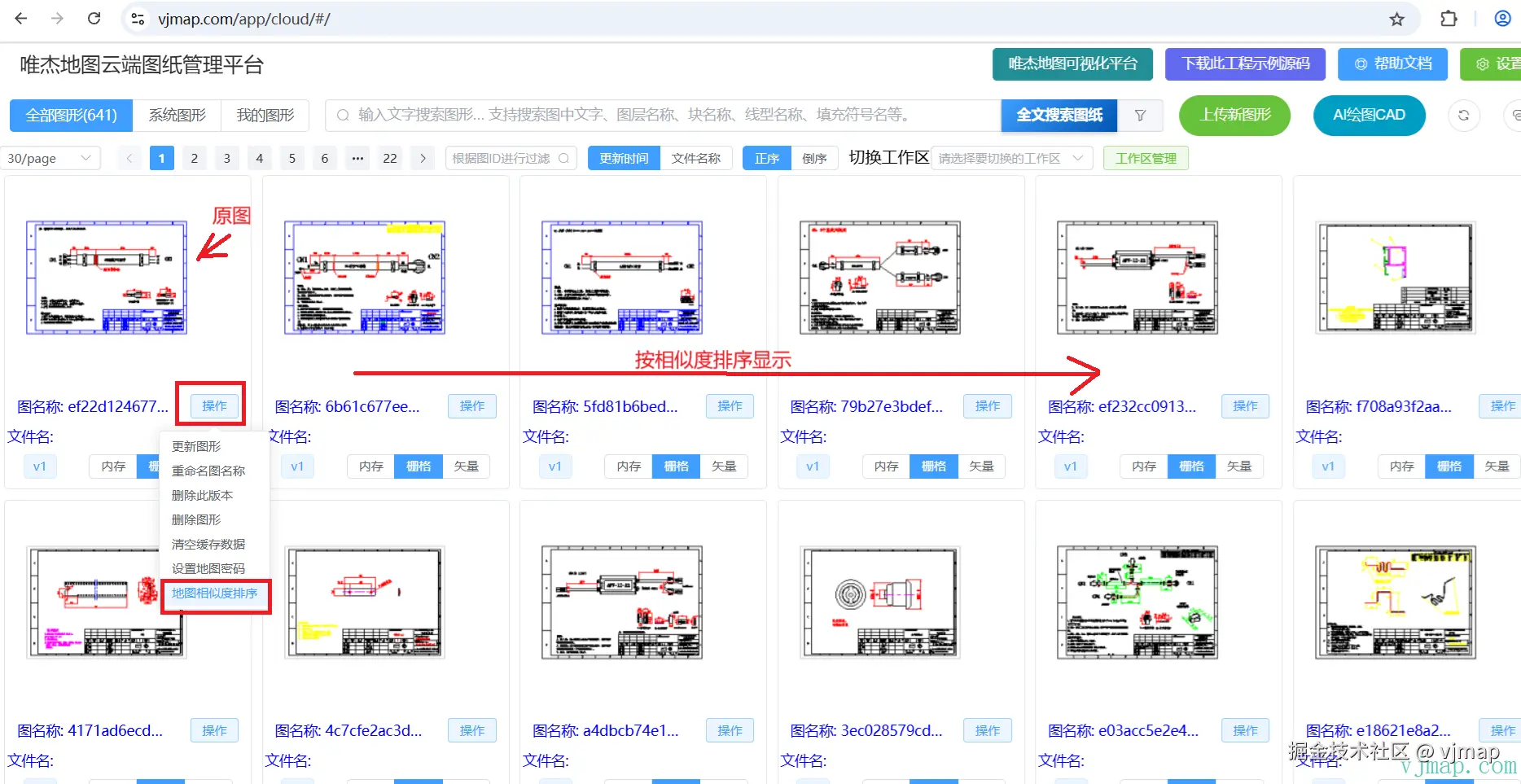This screenshot has height=784, width=1521.
Task: Click the magnifier icon in the map ID filter
Action: coord(563,158)
